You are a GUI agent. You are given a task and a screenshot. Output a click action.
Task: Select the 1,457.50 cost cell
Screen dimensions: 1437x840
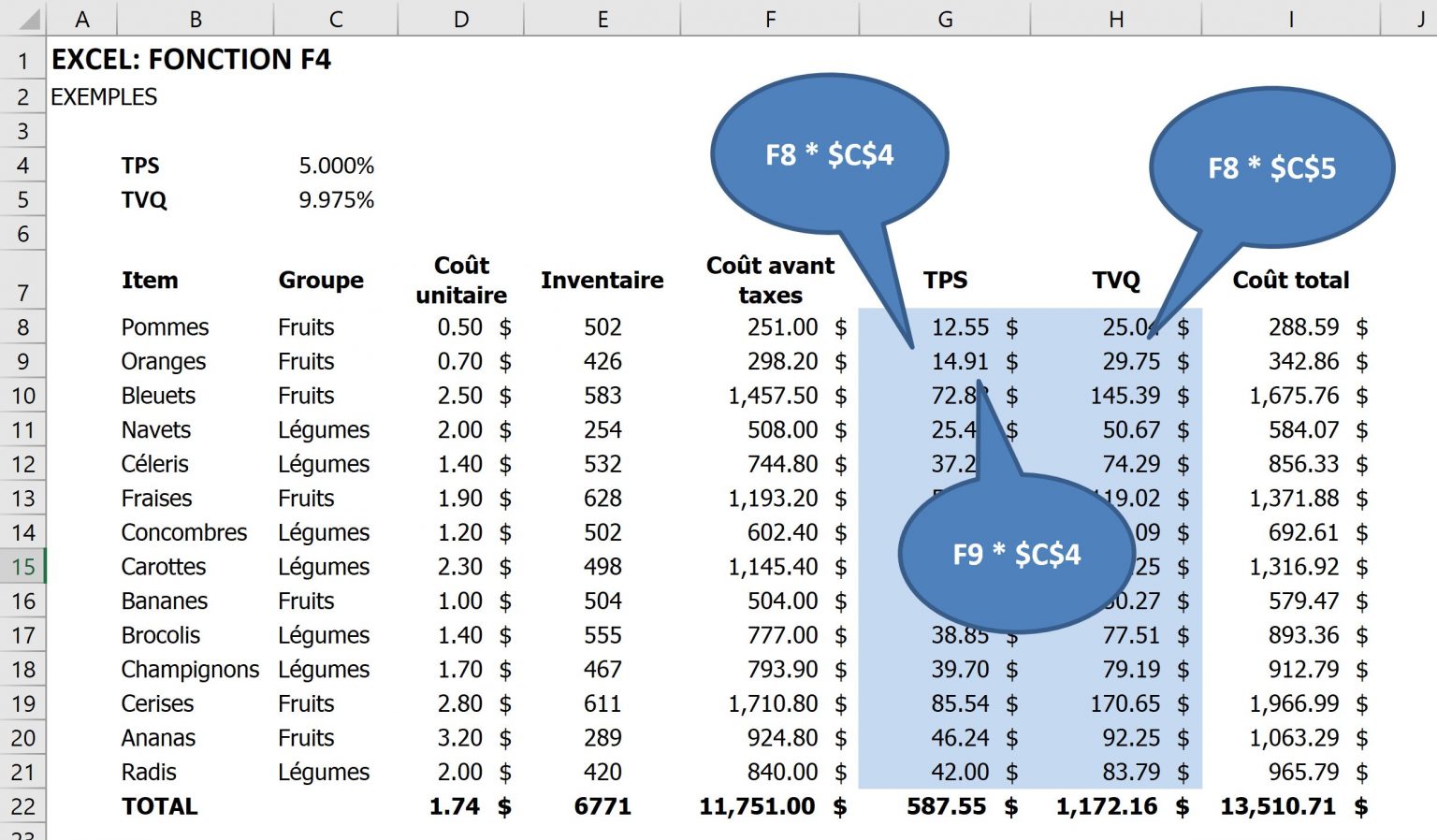[770, 396]
